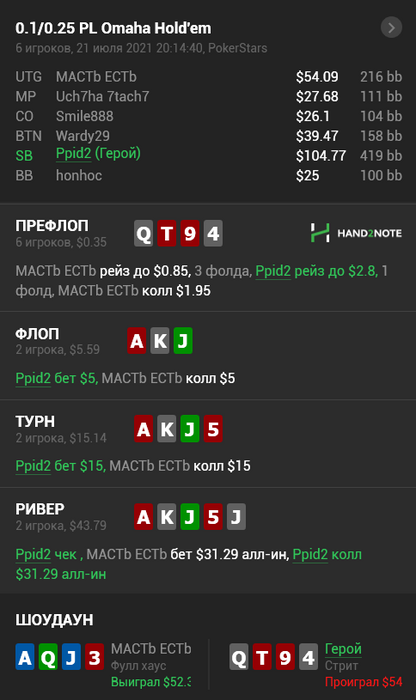This screenshot has height=700, width=416.
Task: Click the red 5 card on the turn
Action: pos(213,429)
